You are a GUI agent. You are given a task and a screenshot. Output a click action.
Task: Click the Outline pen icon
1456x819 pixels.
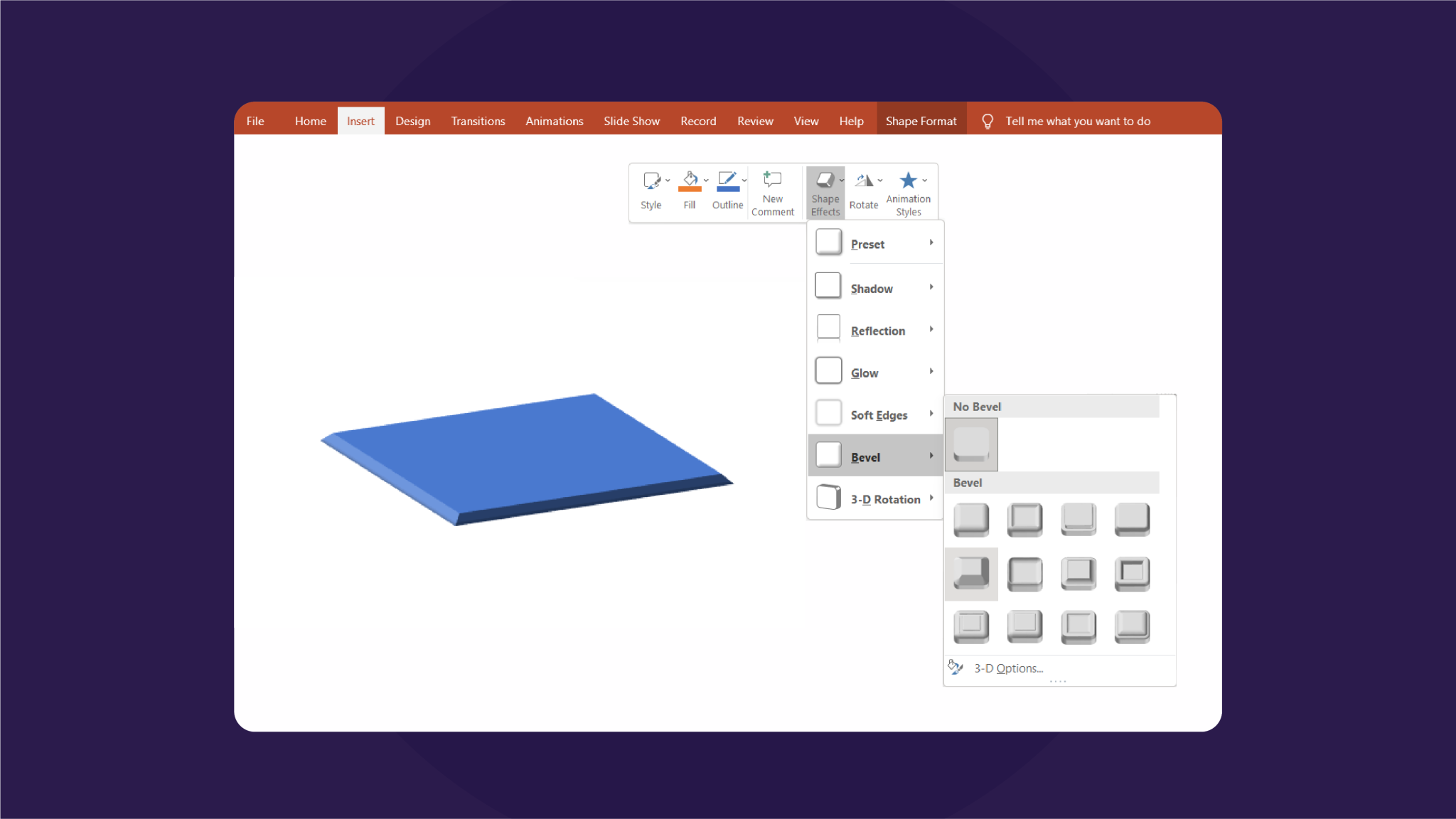click(727, 180)
